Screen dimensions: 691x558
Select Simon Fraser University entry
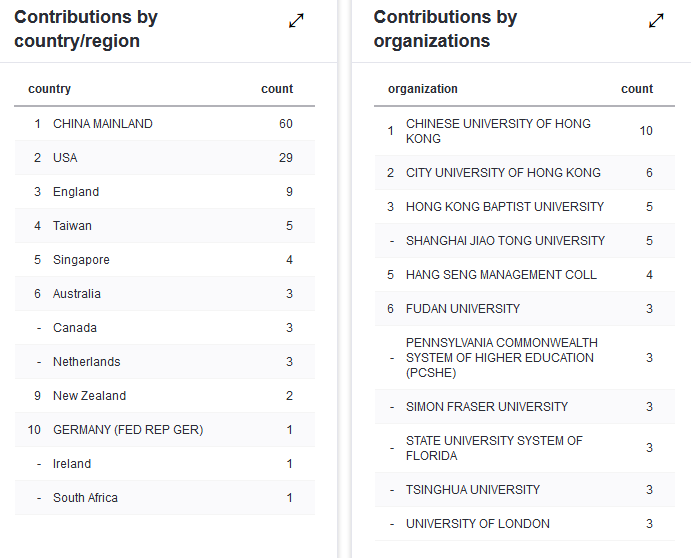(x=487, y=407)
